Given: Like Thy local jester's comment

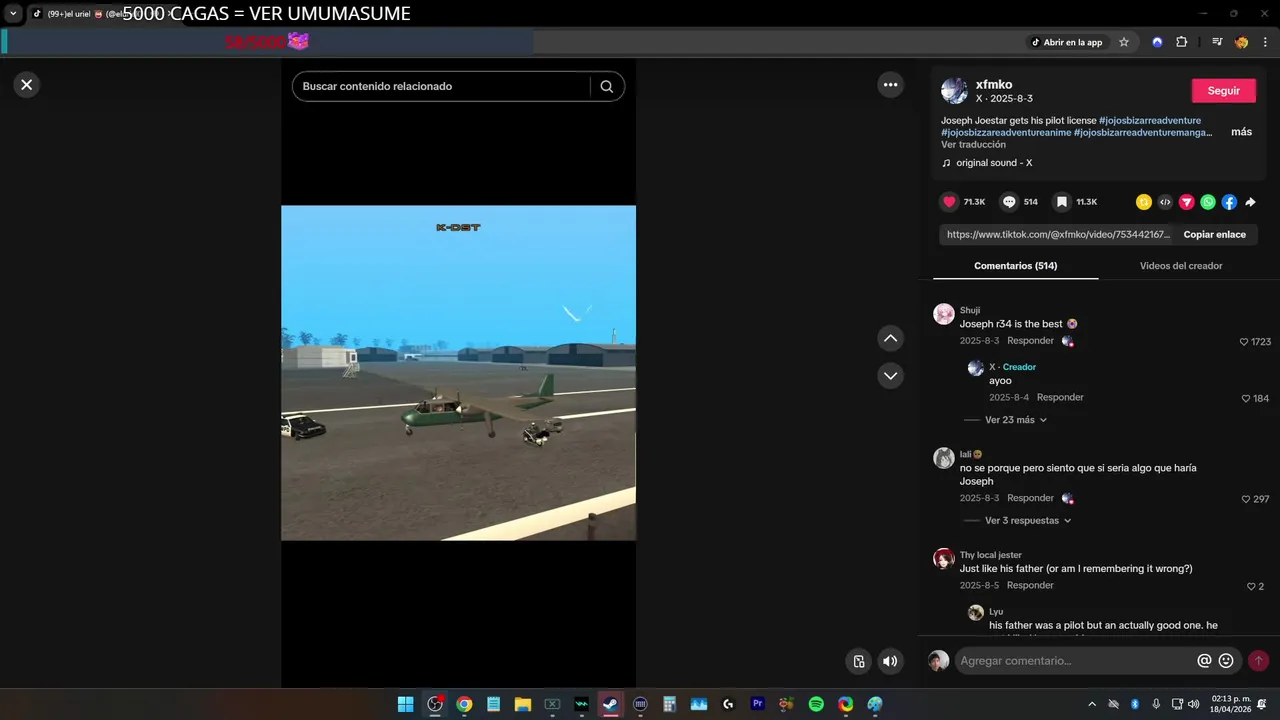Looking at the screenshot, I should 1251,586.
